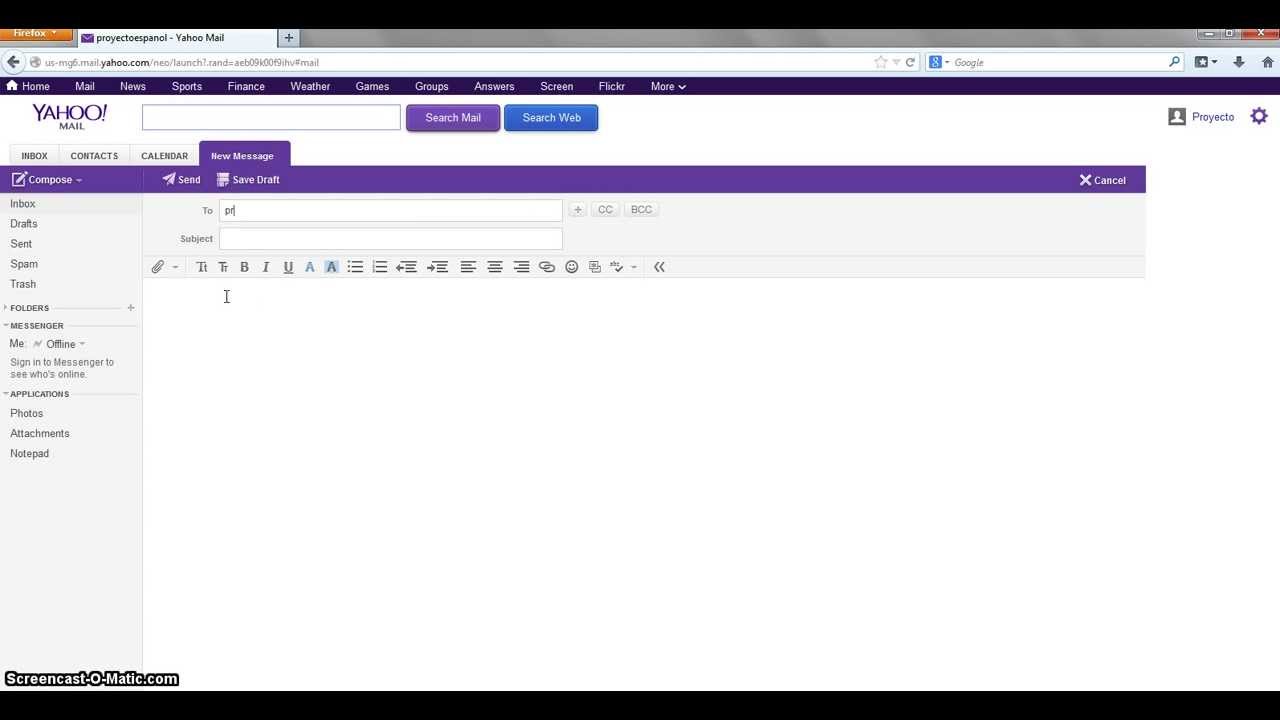Select the New Message tab

[x=244, y=155]
